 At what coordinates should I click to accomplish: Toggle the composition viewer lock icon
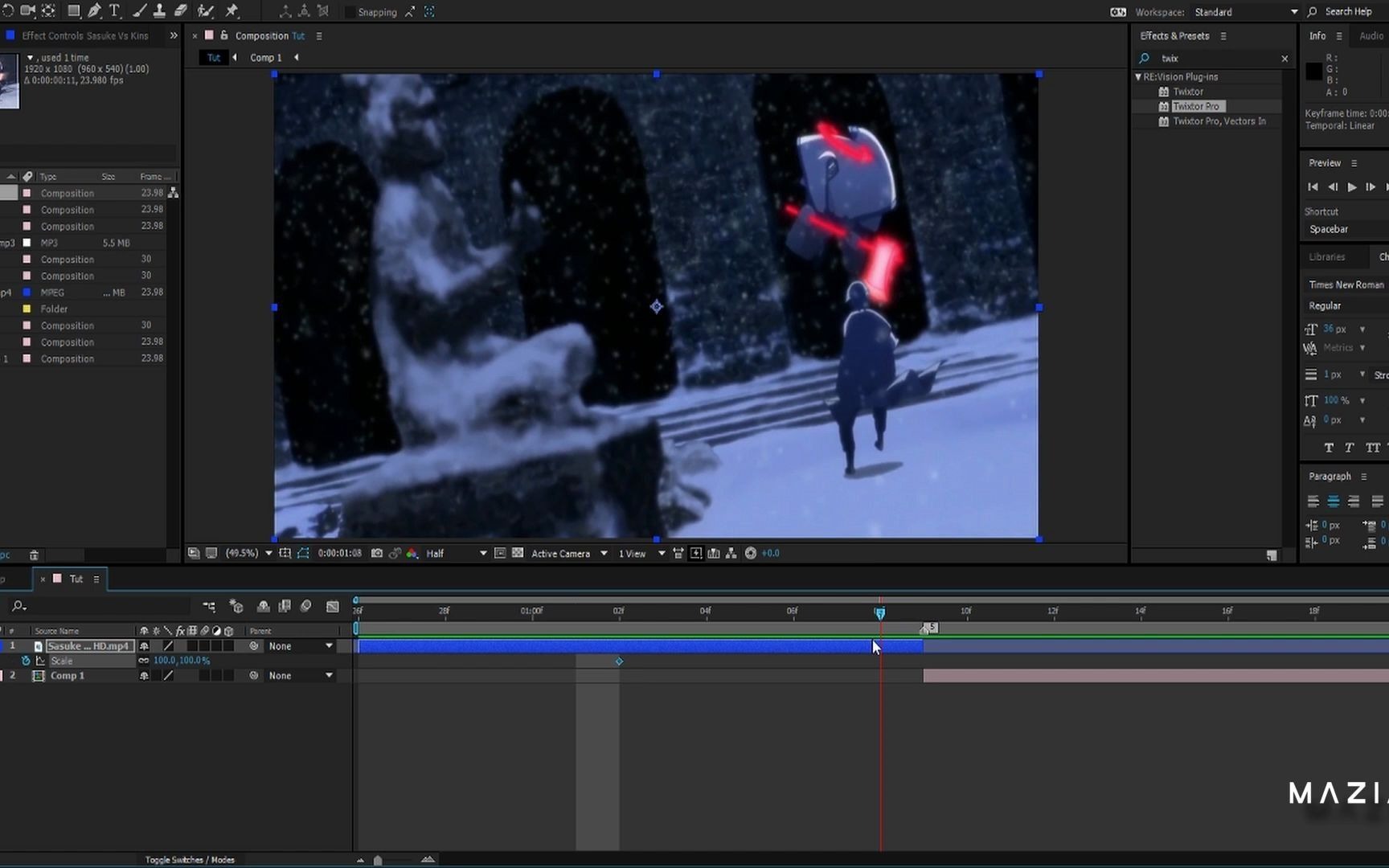(x=224, y=35)
